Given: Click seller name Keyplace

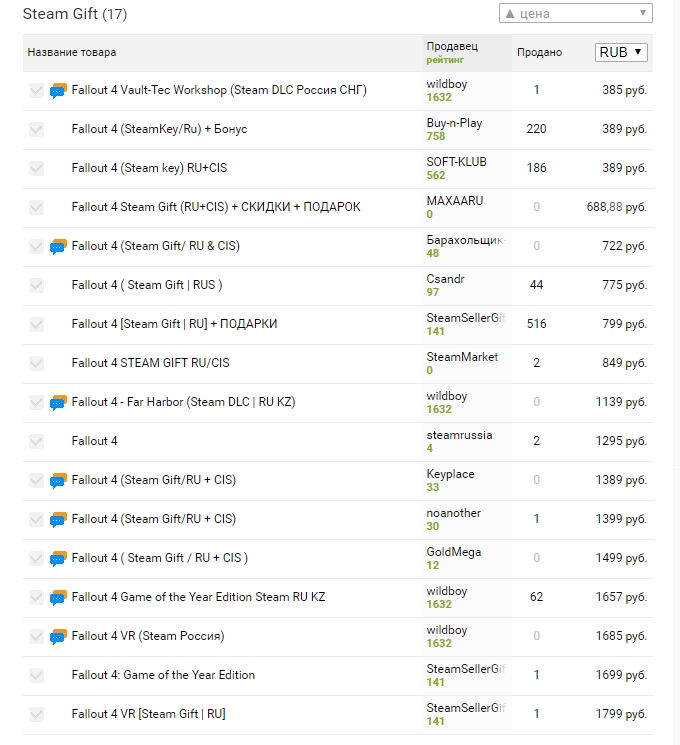Looking at the screenshot, I should click(450, 474).
